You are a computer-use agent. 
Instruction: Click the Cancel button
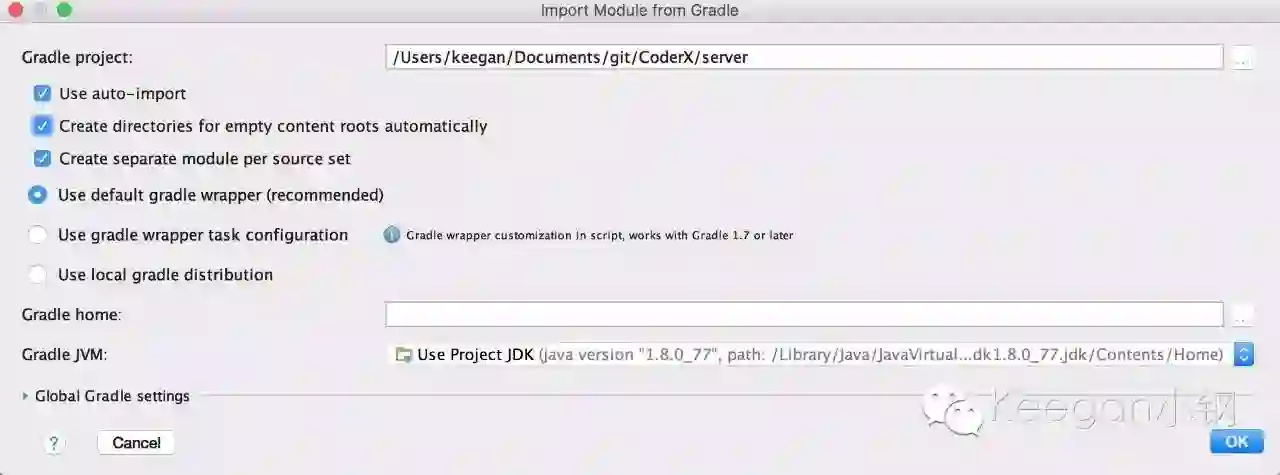pos(136,443)
